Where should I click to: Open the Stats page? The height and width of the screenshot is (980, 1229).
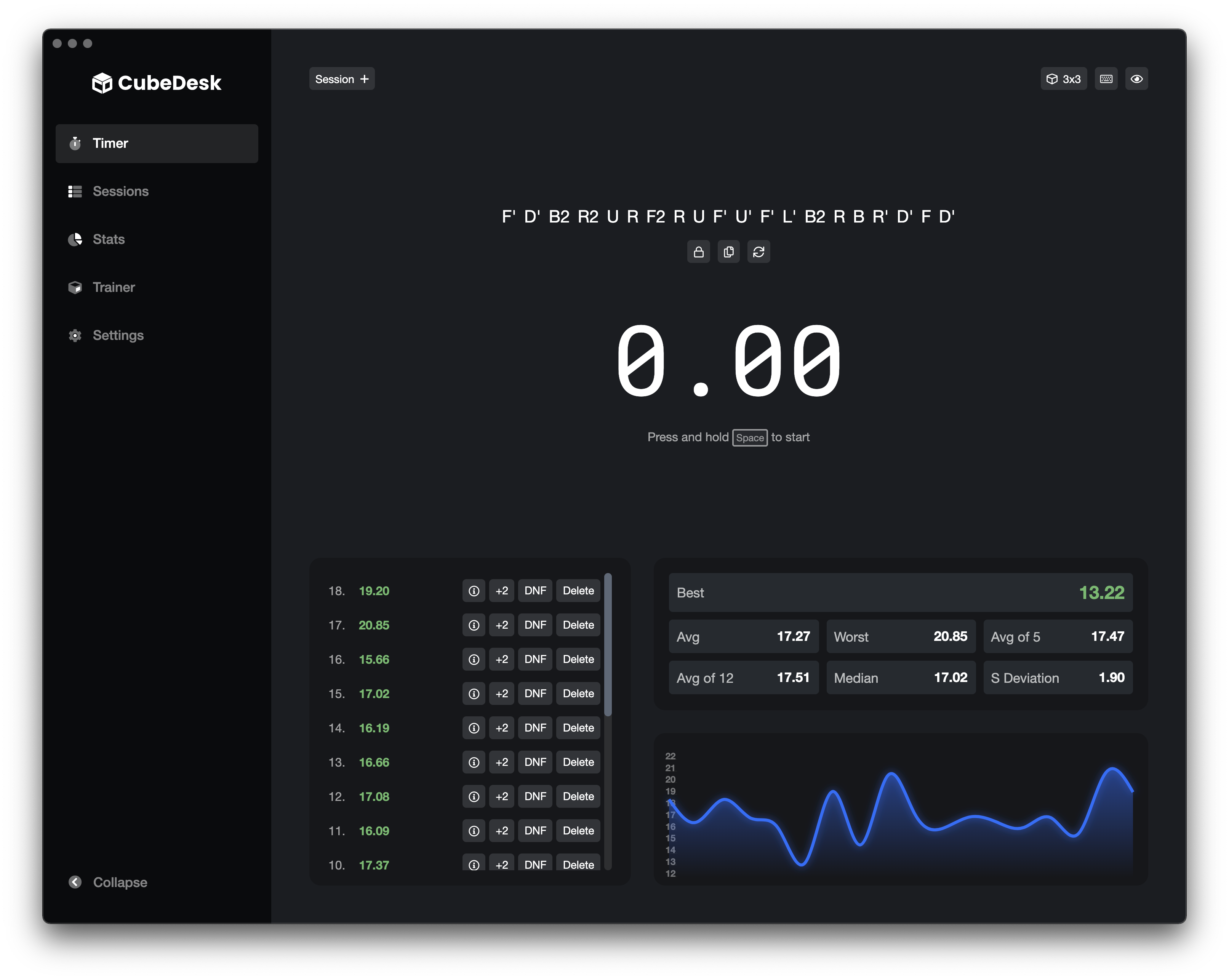(x=108, y=239)
